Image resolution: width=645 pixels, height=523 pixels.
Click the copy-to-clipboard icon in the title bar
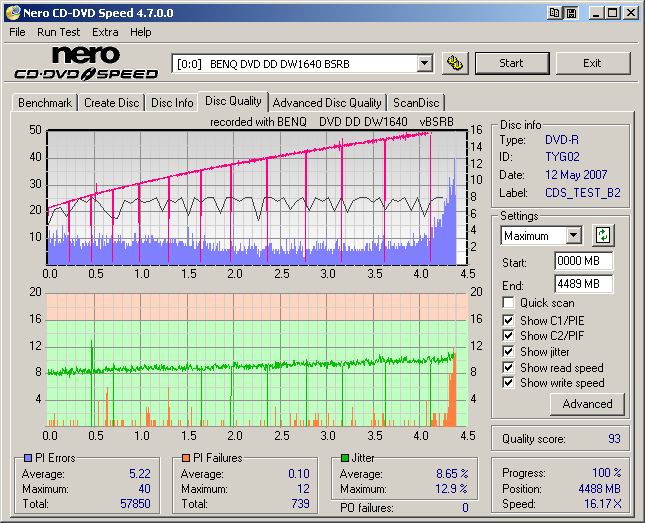555,13
